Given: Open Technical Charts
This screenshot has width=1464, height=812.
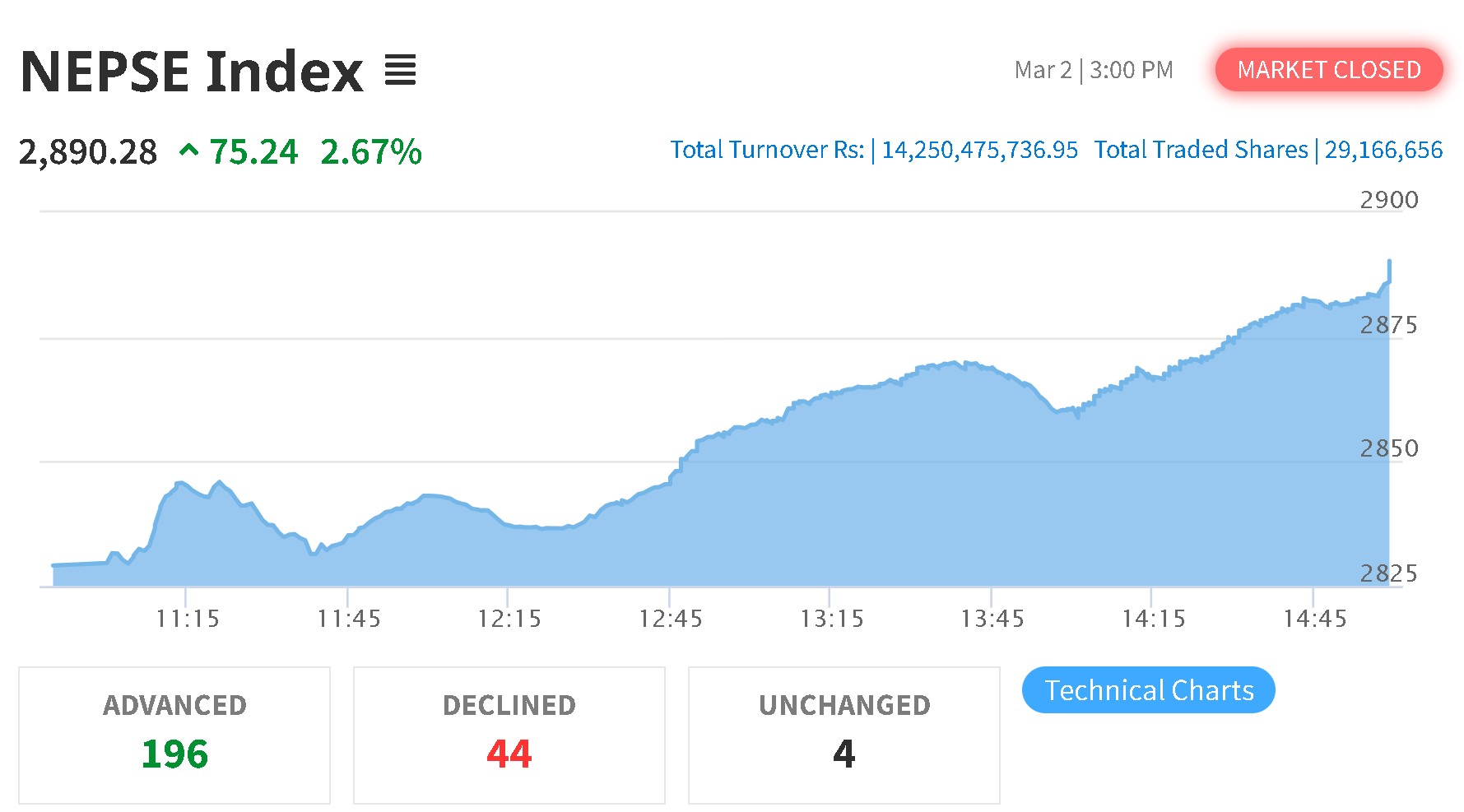Looking at the screenshot, I should (x=1148, y=690).
